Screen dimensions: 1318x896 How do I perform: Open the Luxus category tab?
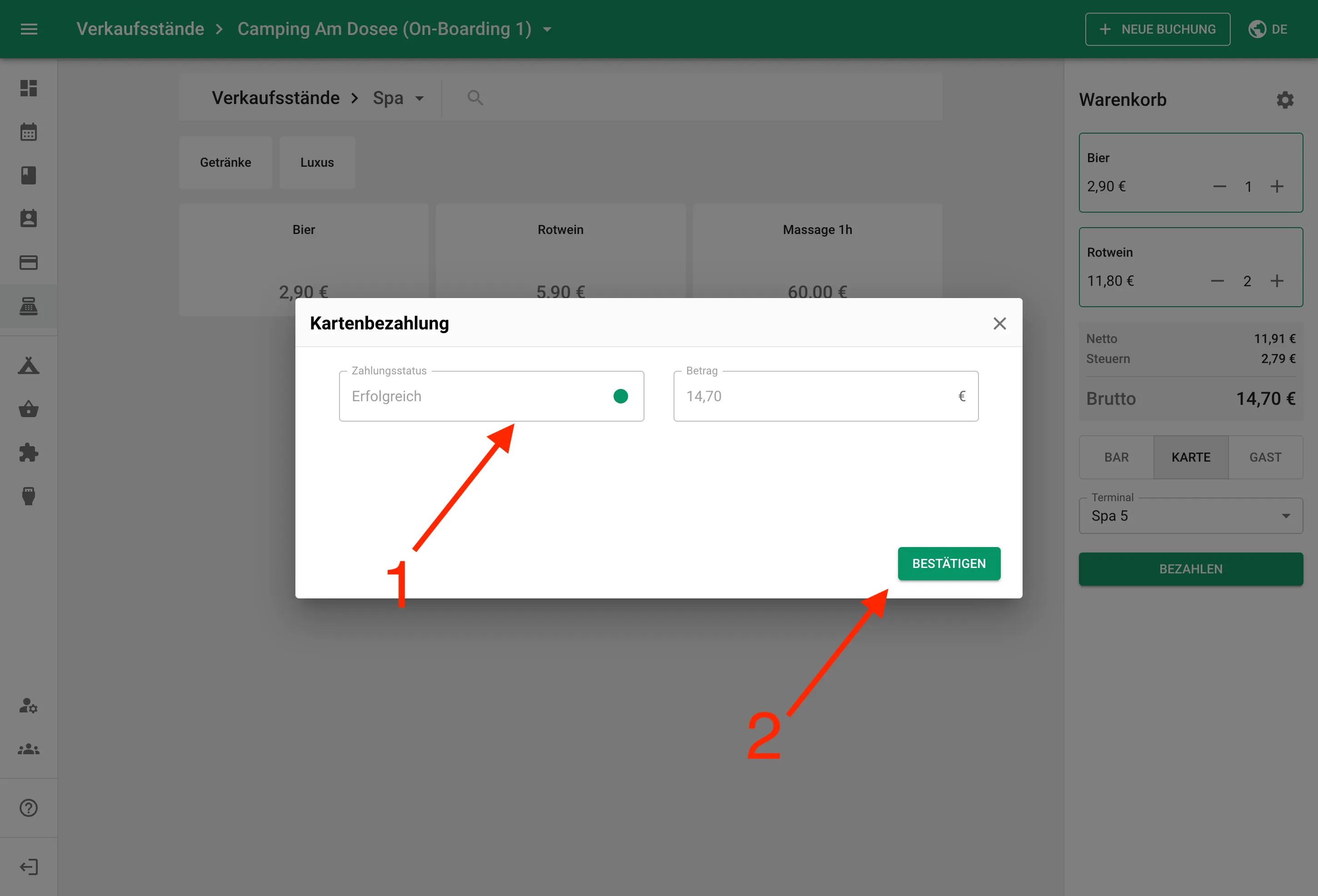[x=317, y=162]
